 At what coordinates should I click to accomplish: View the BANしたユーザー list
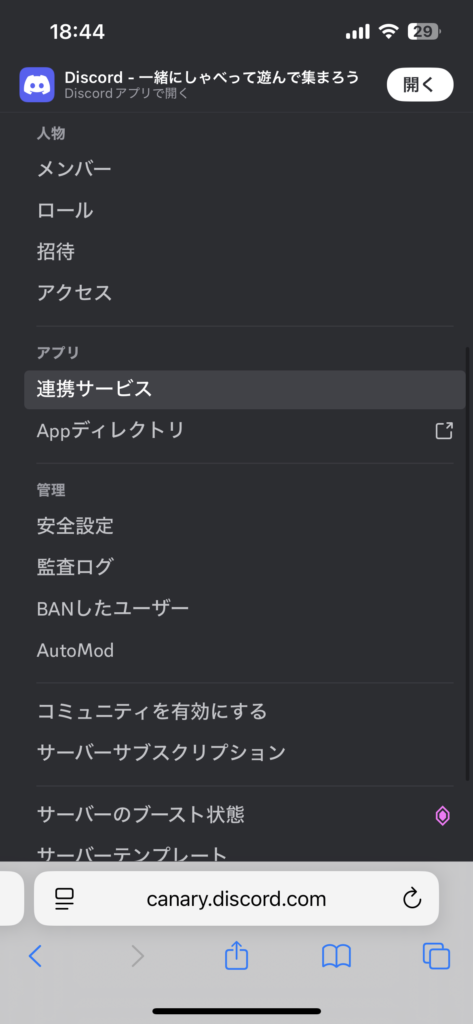pos(244,609)
